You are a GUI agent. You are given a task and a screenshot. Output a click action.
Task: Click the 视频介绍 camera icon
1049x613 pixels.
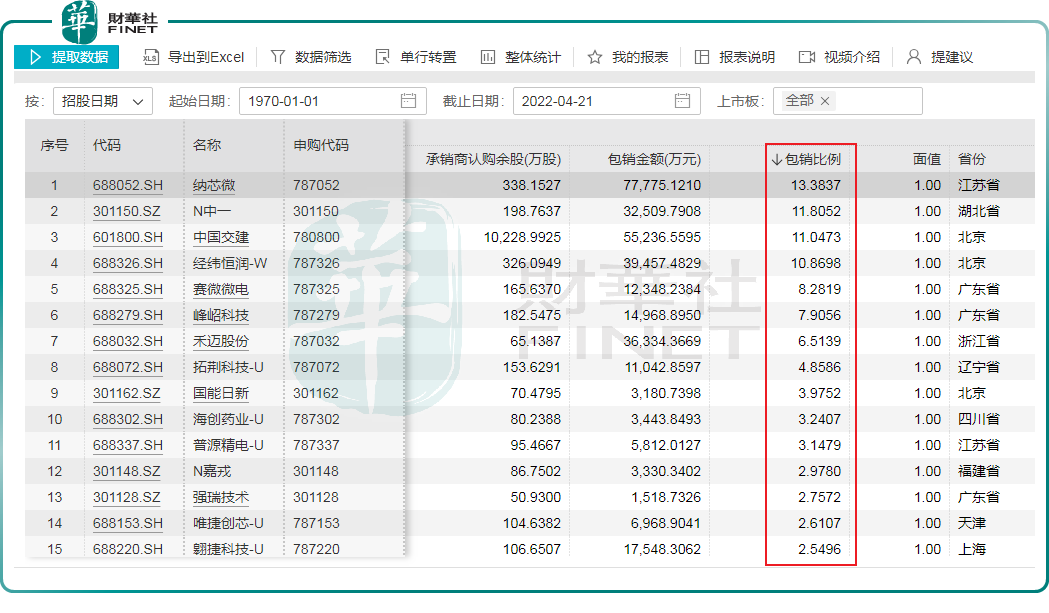coord(807,57)
